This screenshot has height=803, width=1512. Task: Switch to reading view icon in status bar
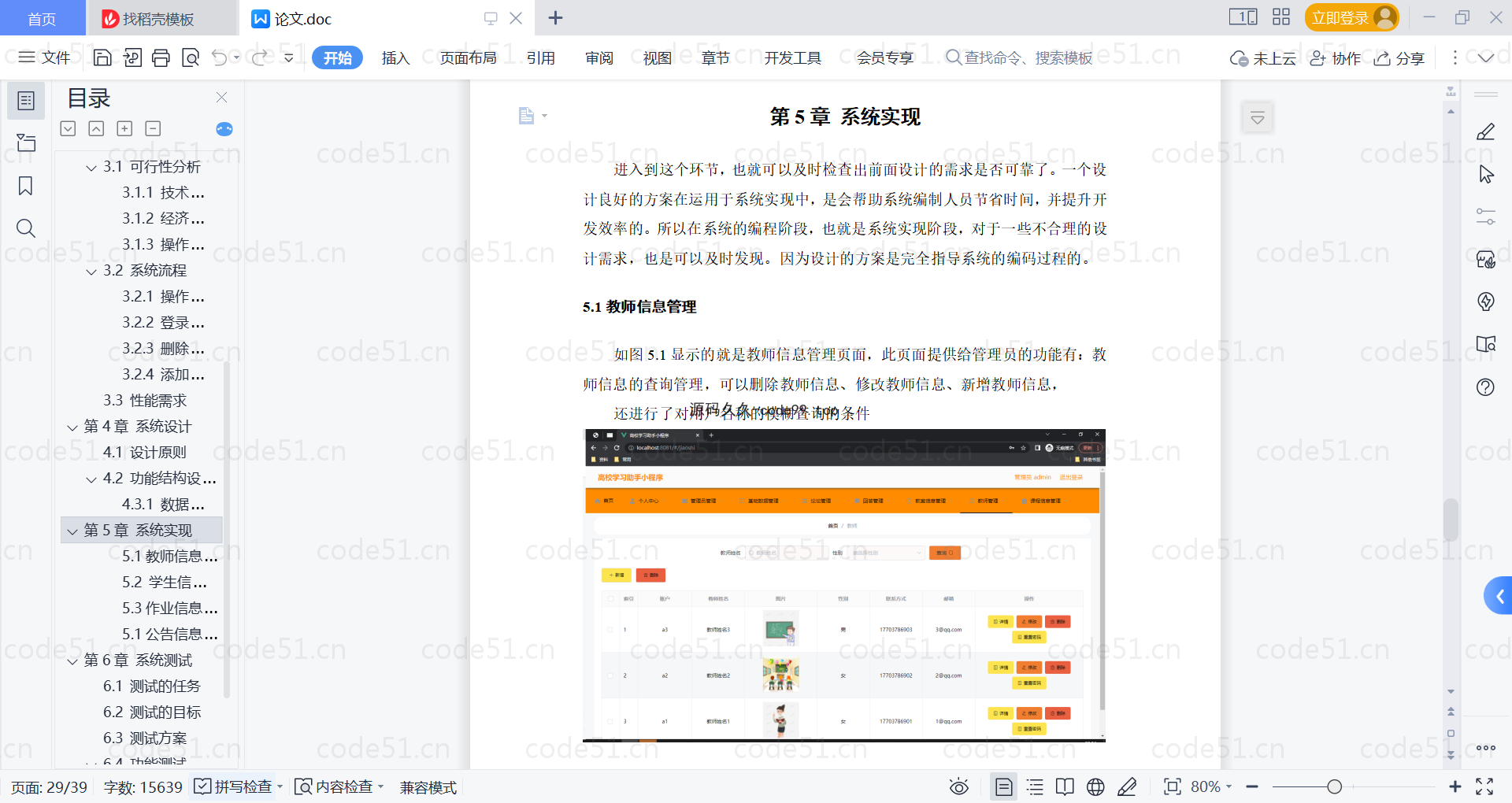coord(1065,786)
